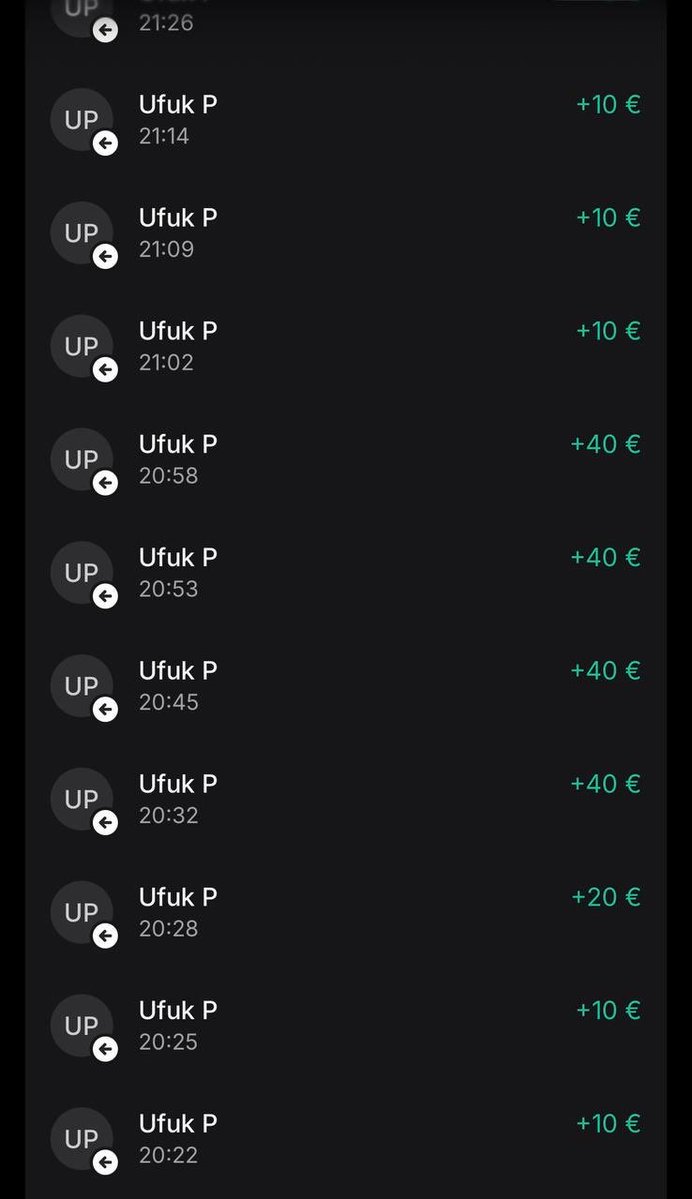Open the Ufuk P transaction from 21:14

click(x=346, y=119)
